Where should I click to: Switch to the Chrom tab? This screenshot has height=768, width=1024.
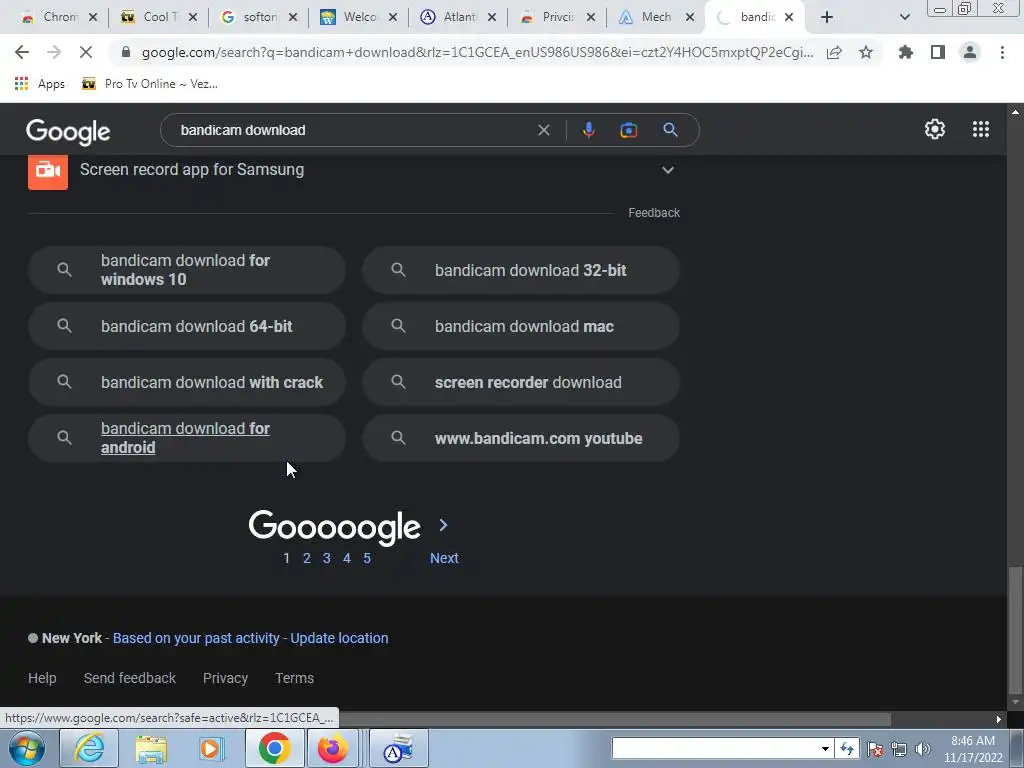tap(58, 17)
